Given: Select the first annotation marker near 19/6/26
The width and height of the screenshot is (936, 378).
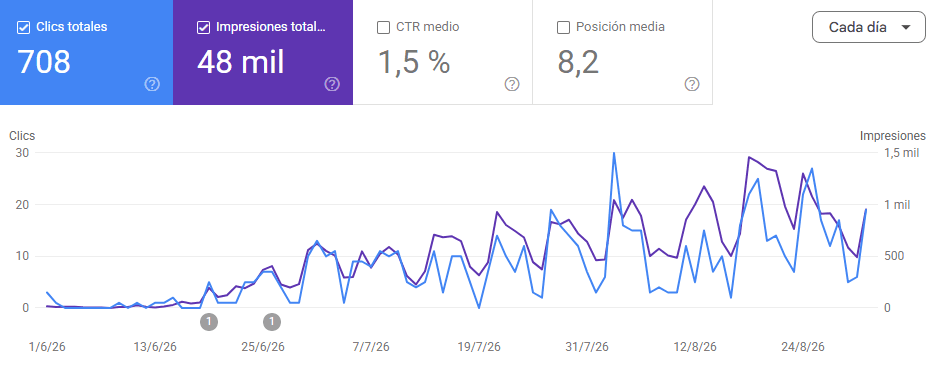Looking at the screenshot, I should click(209, 322).
